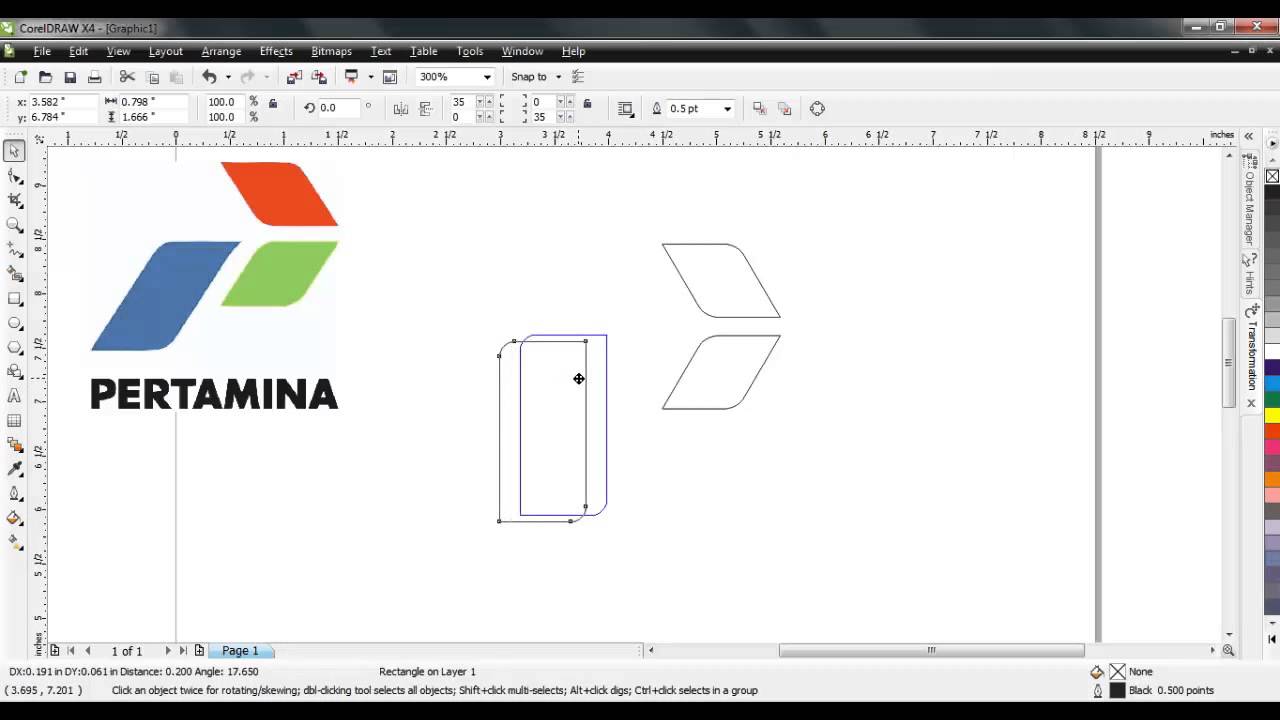Image resolution: width=1280 pixels, height=720 pixels.
Task: Select the Eyedropper tool
Action: click(x=14, y=469)
